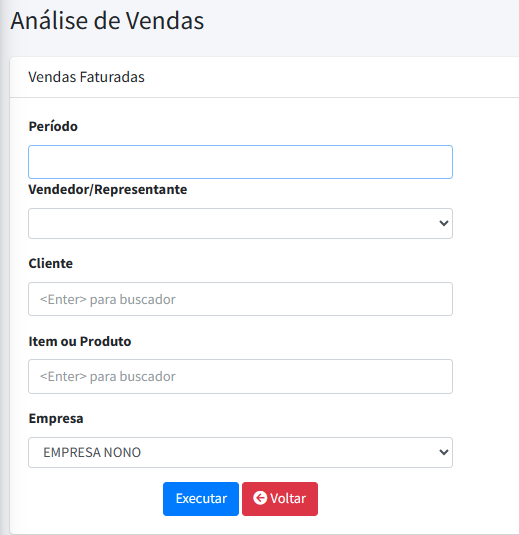Click the back arrow icon on Voltar
The image size is (519, 535).
pyautogui.click(x=260, y=498)
